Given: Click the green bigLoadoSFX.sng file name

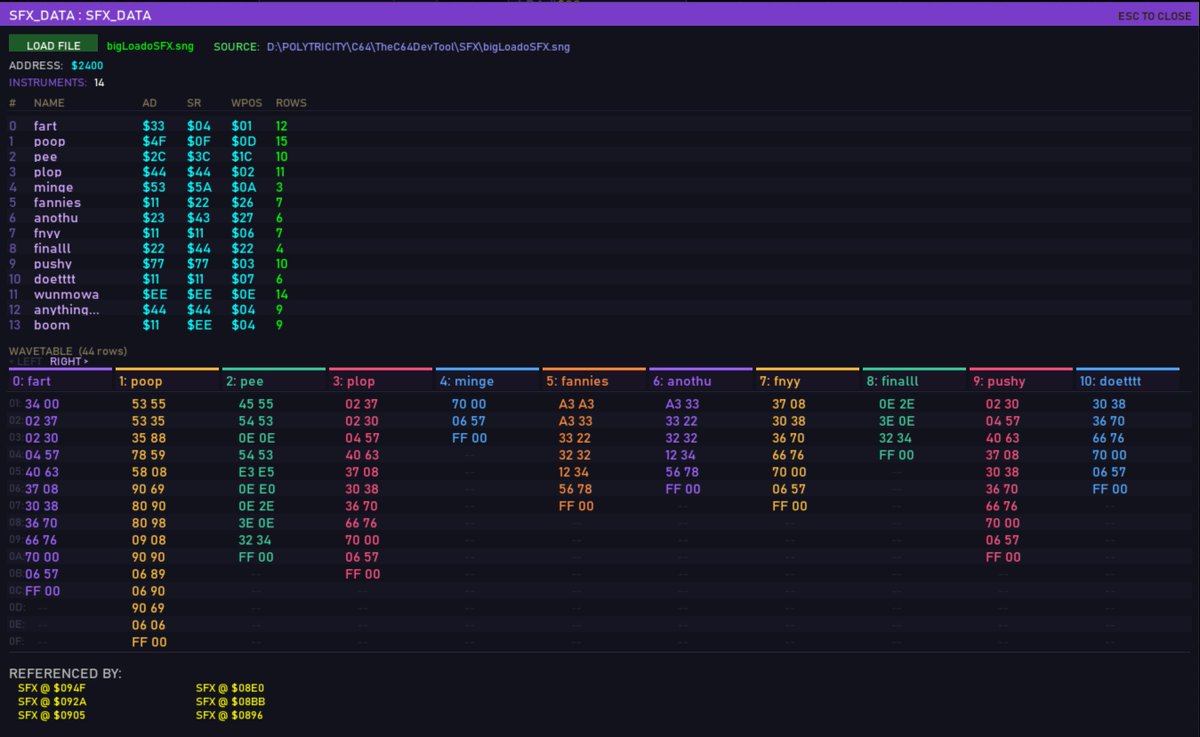Looking at the screenshot, I should [x=150, y=46].
